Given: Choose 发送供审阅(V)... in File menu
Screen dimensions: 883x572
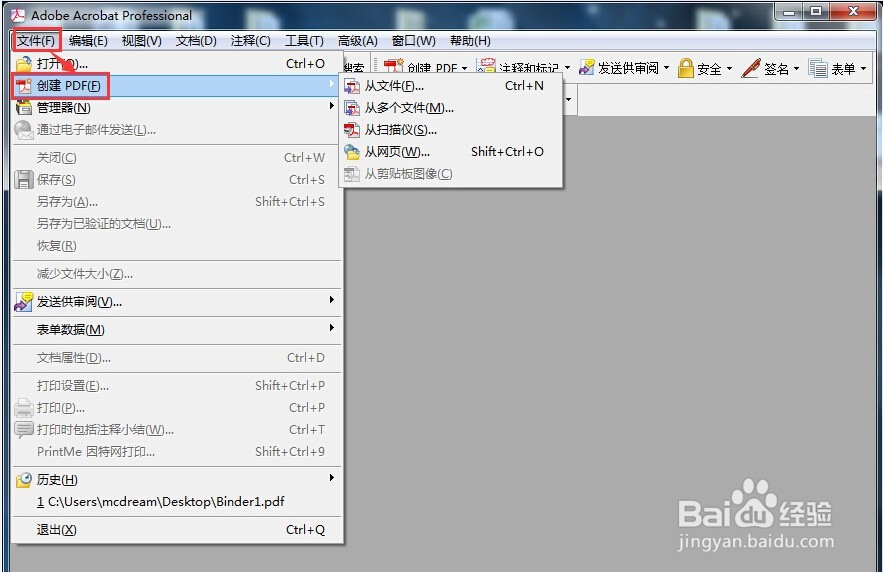Looking at the screenshot, I should (177, 302).
